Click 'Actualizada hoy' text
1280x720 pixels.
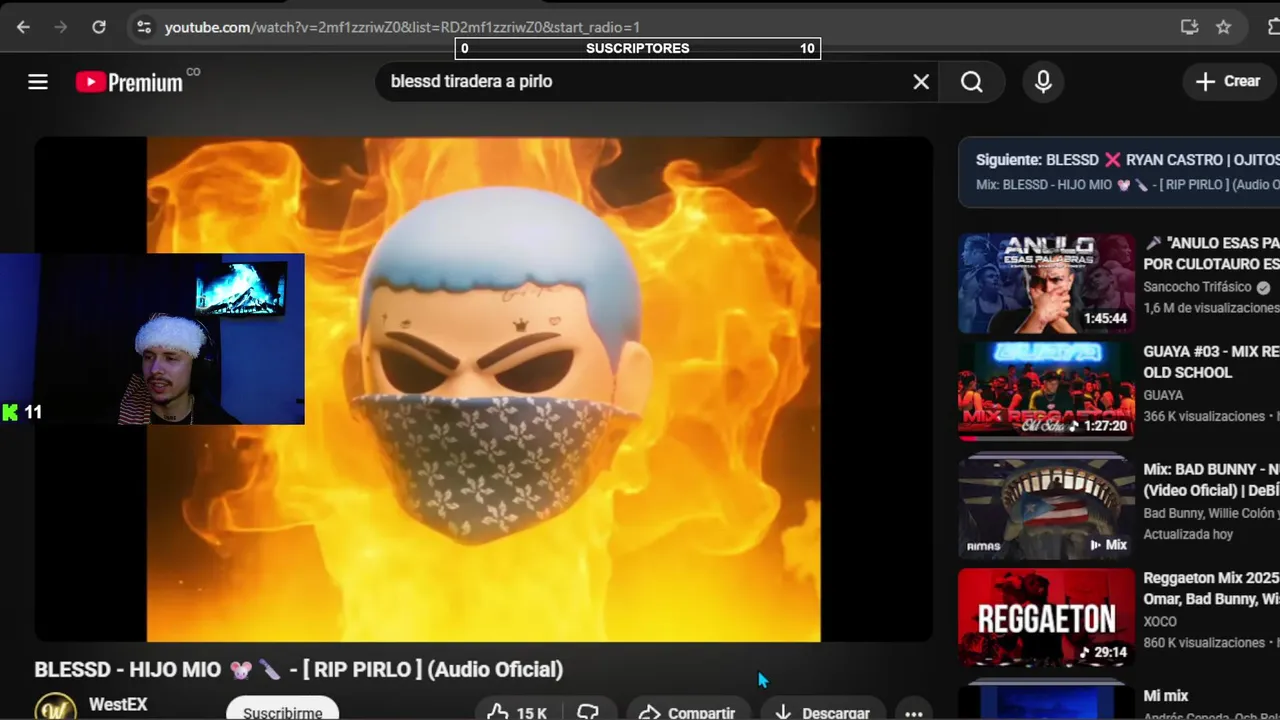pos(1189,534)
